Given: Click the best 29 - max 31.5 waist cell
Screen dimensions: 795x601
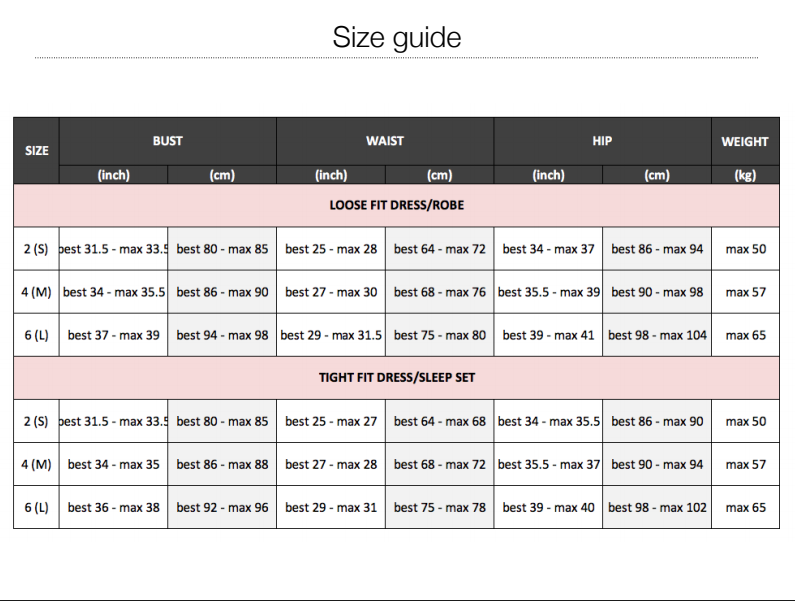Looking at the screenshot, I should pyautogui.click(x=331, y=335).
